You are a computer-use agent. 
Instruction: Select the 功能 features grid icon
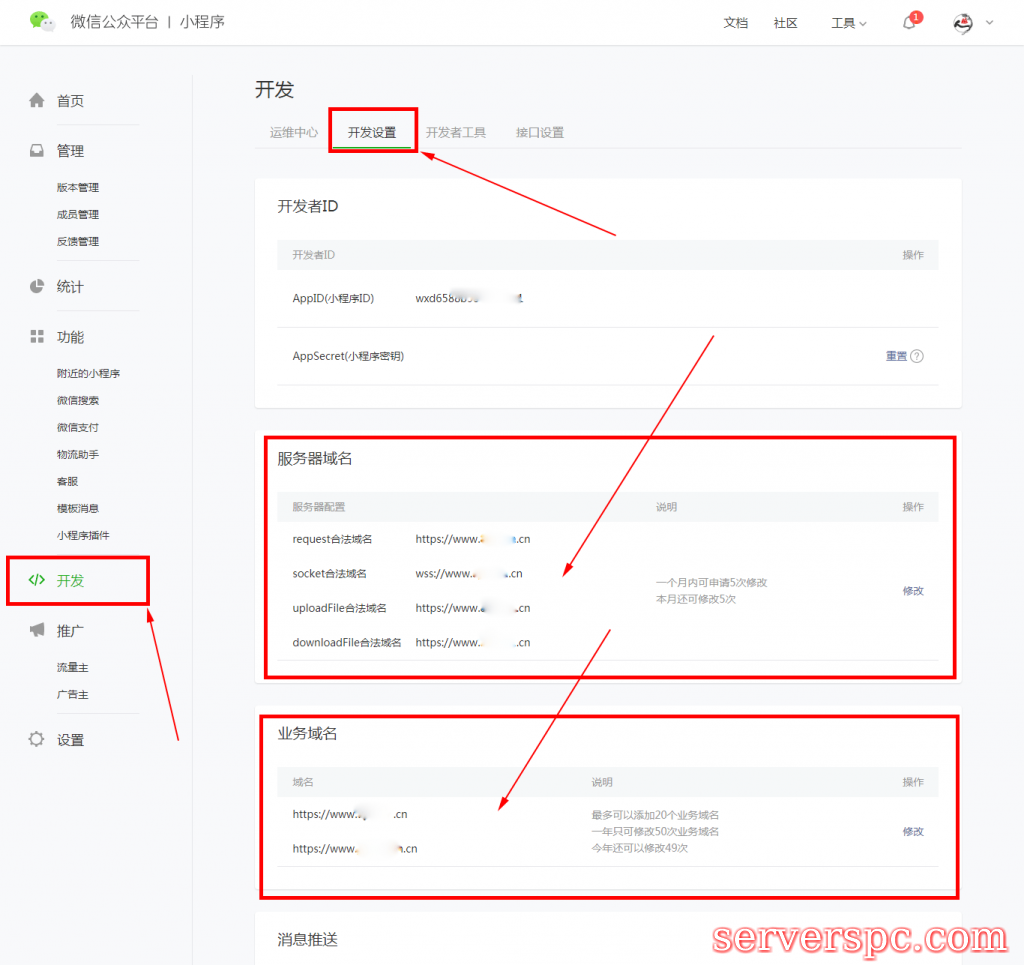(x=36, y=337)
